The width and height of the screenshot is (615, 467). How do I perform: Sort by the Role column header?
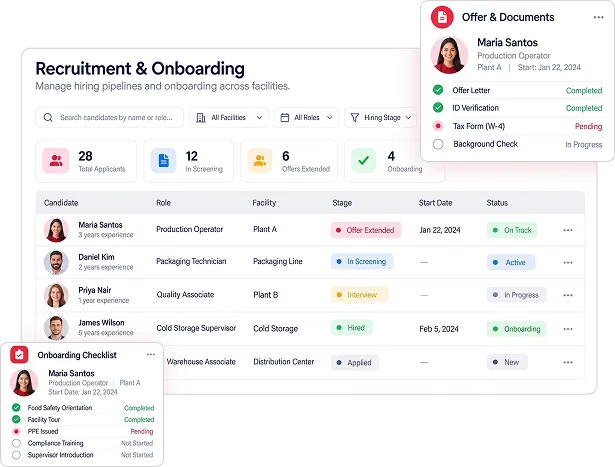pos(163,203)
